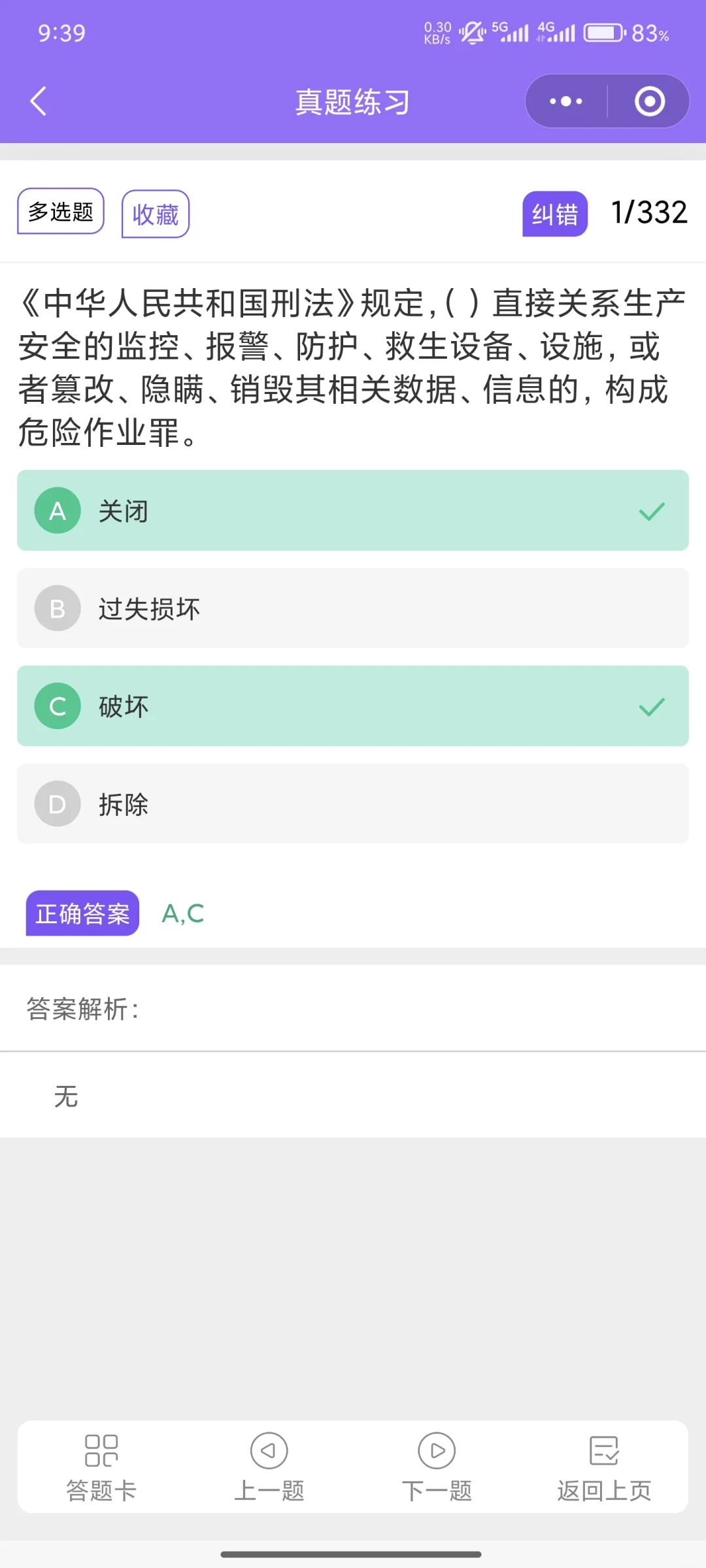Tap the battery indicator in status bar
The width and height of the screenshot is (706, 1568).
[604, 33]
